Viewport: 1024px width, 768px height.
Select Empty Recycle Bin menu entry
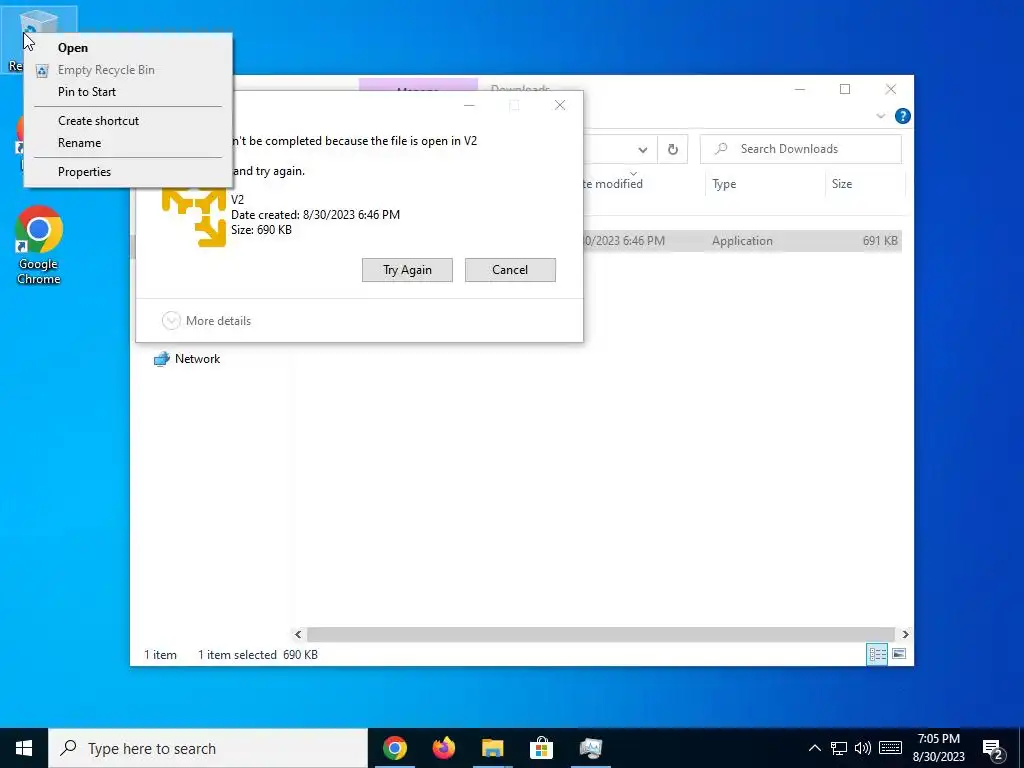[128, 70]
